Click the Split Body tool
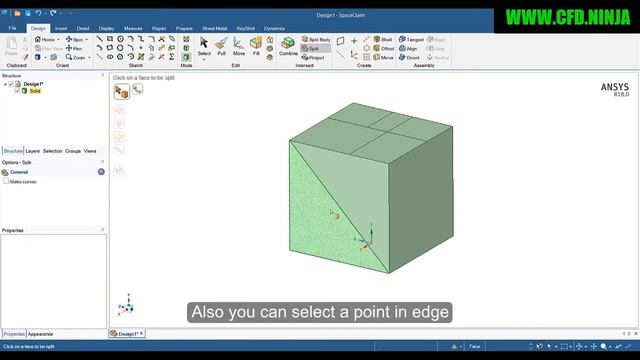Viewport: 640px width, 360px height. tap(316, 39)
